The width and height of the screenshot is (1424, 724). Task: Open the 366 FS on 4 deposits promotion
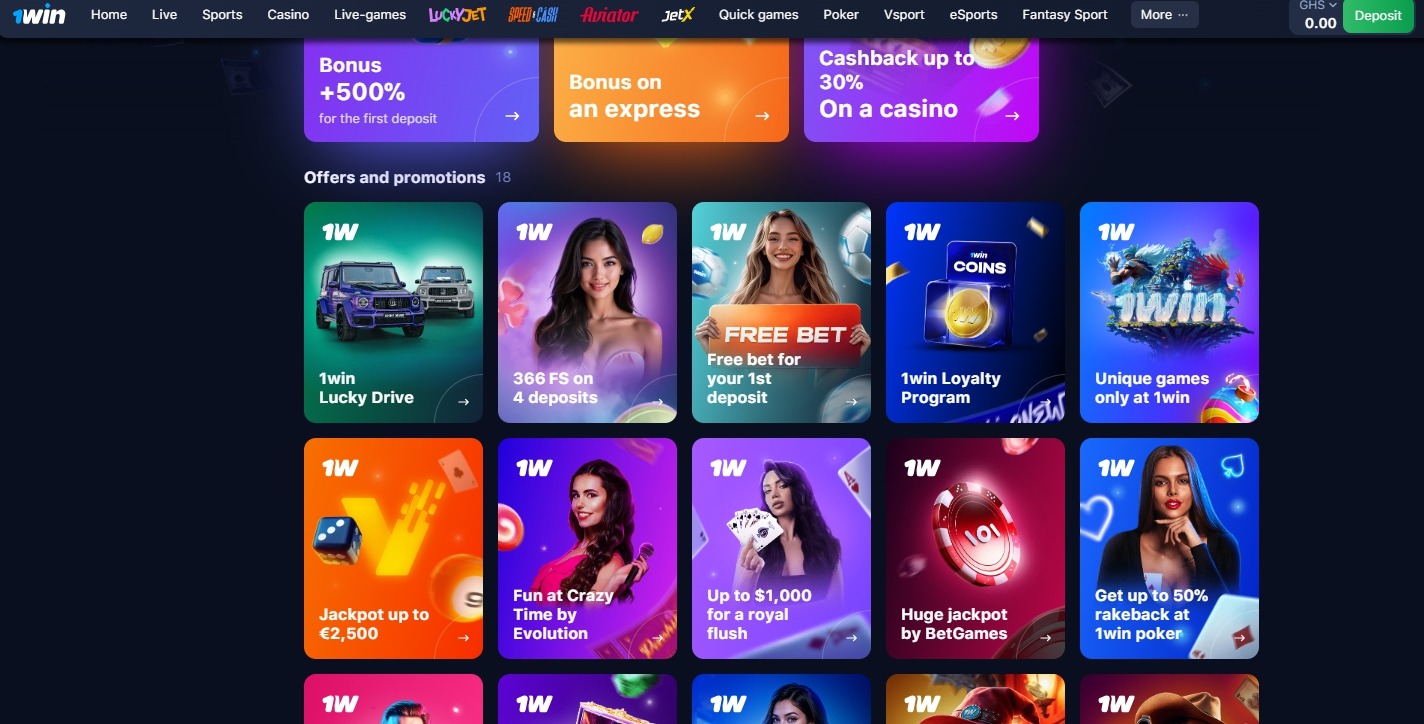[x=587, y=313]
